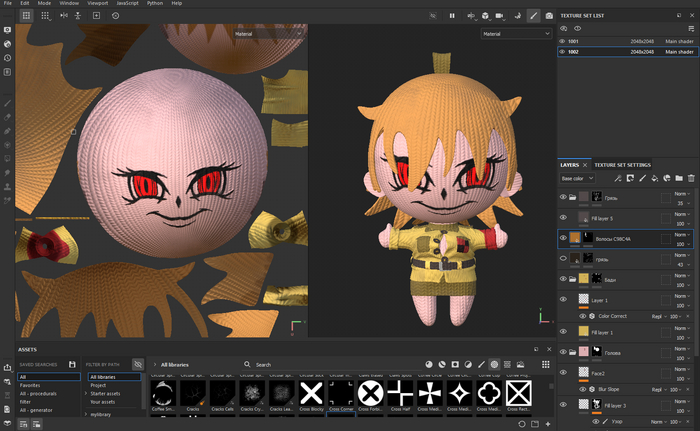This screenshot has width=700, height=431.
Task: Open the 3D cube display mode icon
Action: tap(485, 16)
